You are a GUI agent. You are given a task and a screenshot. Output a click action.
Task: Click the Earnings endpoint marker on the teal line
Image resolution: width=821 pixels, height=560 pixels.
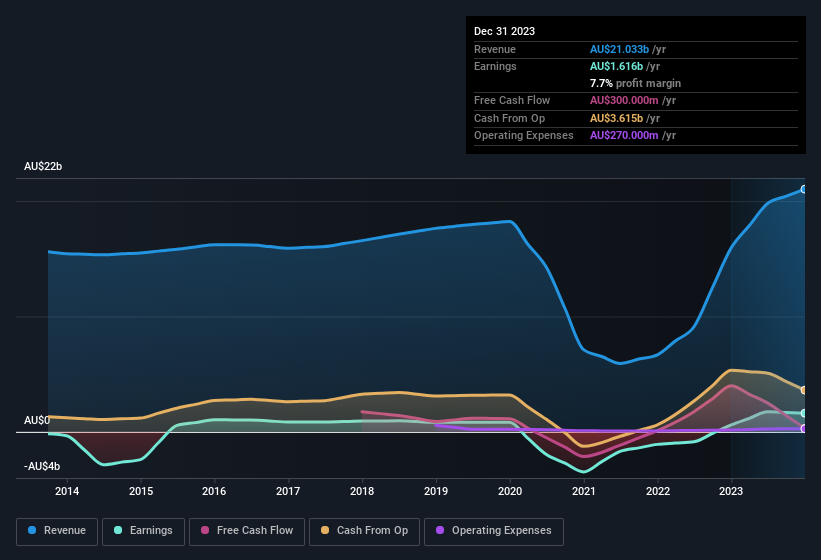coord(804,413)
